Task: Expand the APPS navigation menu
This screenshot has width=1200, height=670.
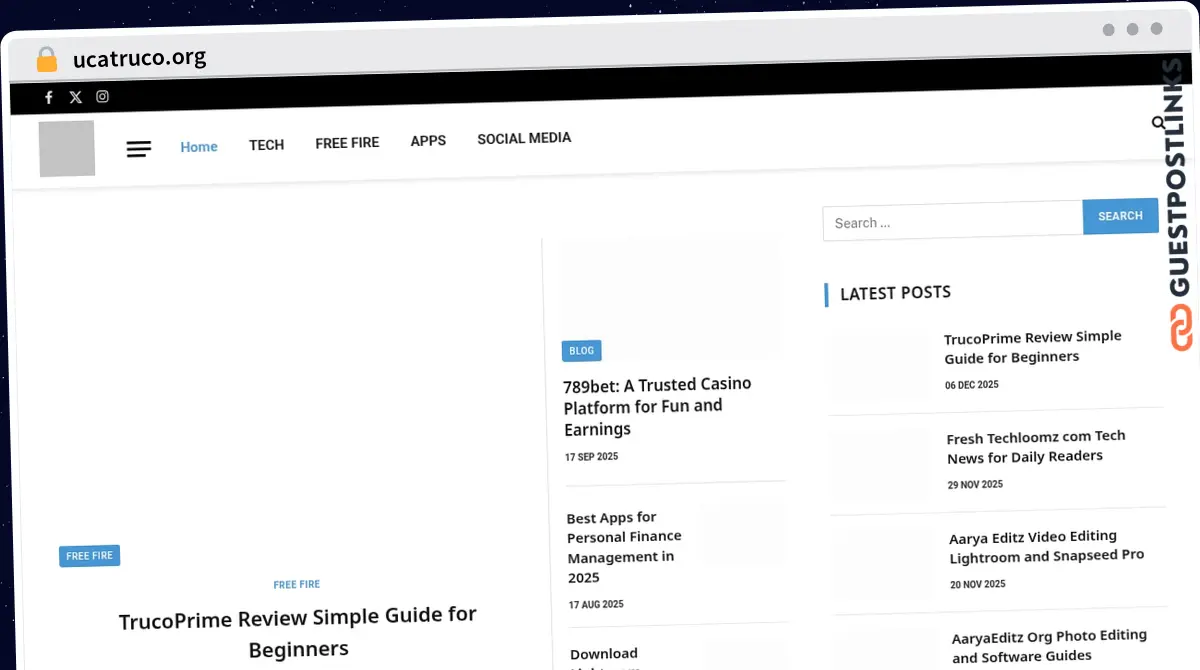Action: [428, 141]
